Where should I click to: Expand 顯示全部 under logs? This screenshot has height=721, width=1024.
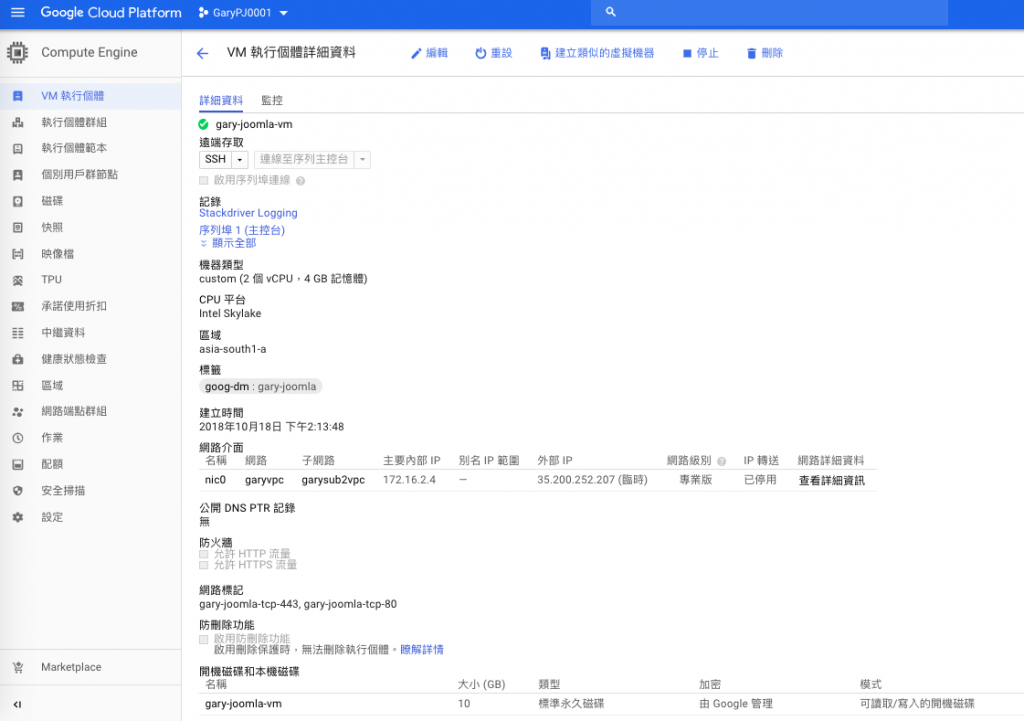228,243
